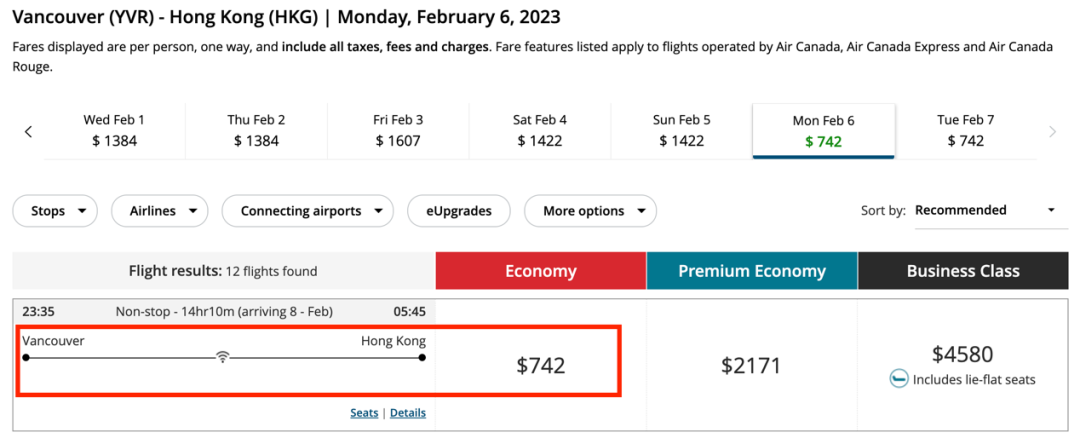Select the $2171 Premium Economy fare
Viewport: 1080px width, 438px height.
coord(751,366)
